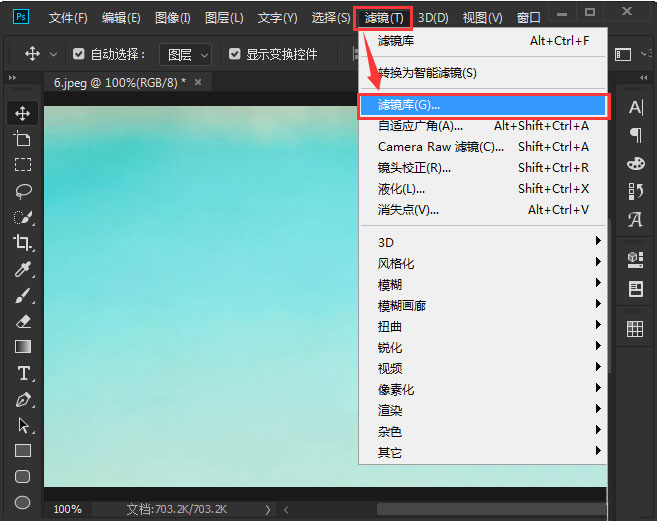The height and width of the screenshot is (521, 657).
Task: Choose the Horizontal Type tool
Action: pos(22,373)
